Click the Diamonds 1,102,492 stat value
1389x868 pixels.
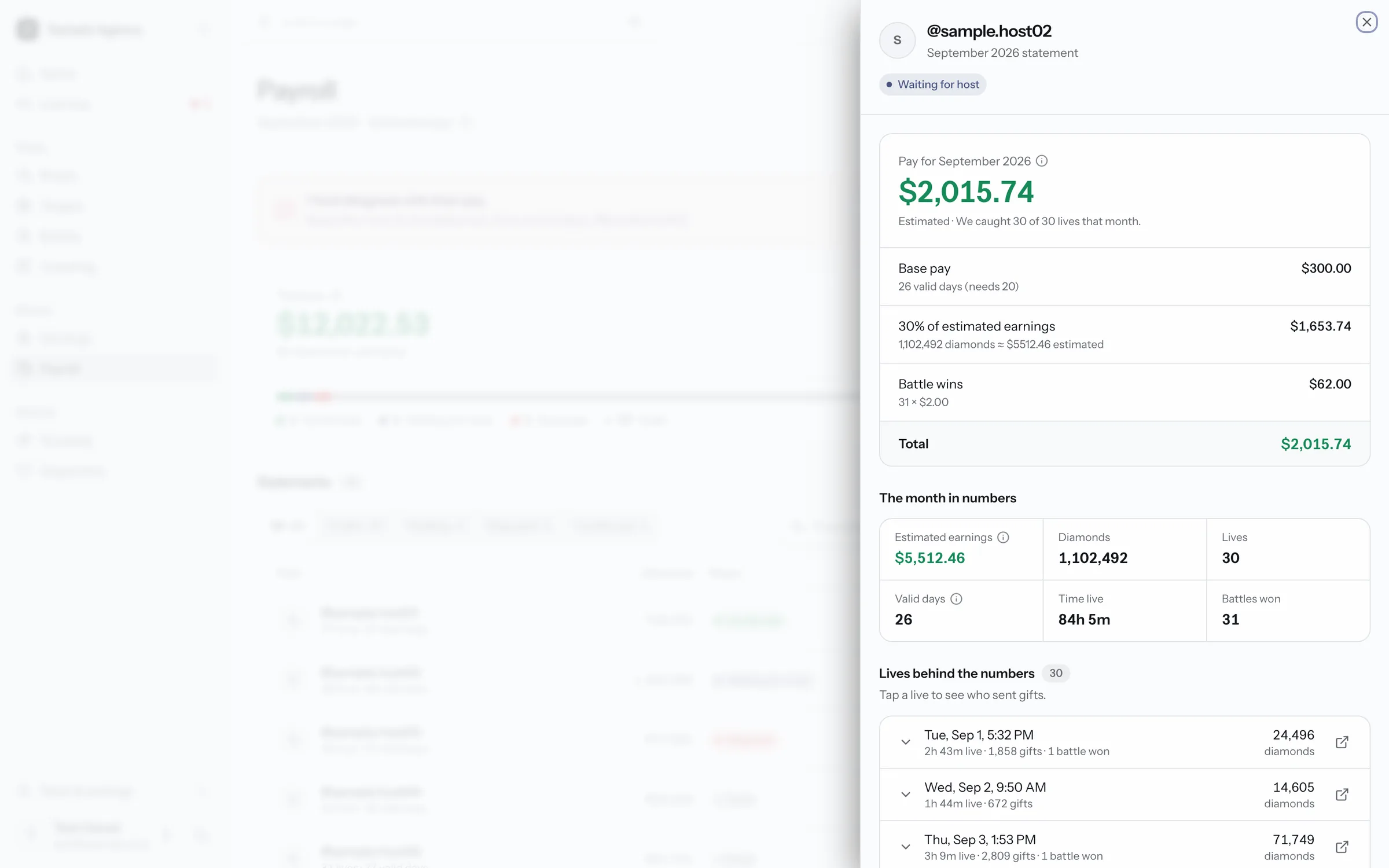(1093, 558)
